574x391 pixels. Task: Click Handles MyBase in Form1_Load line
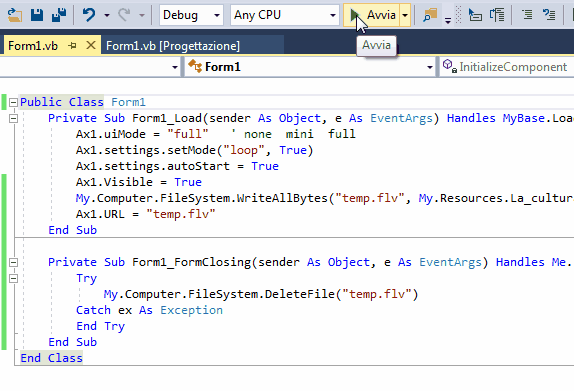point(497,118)
